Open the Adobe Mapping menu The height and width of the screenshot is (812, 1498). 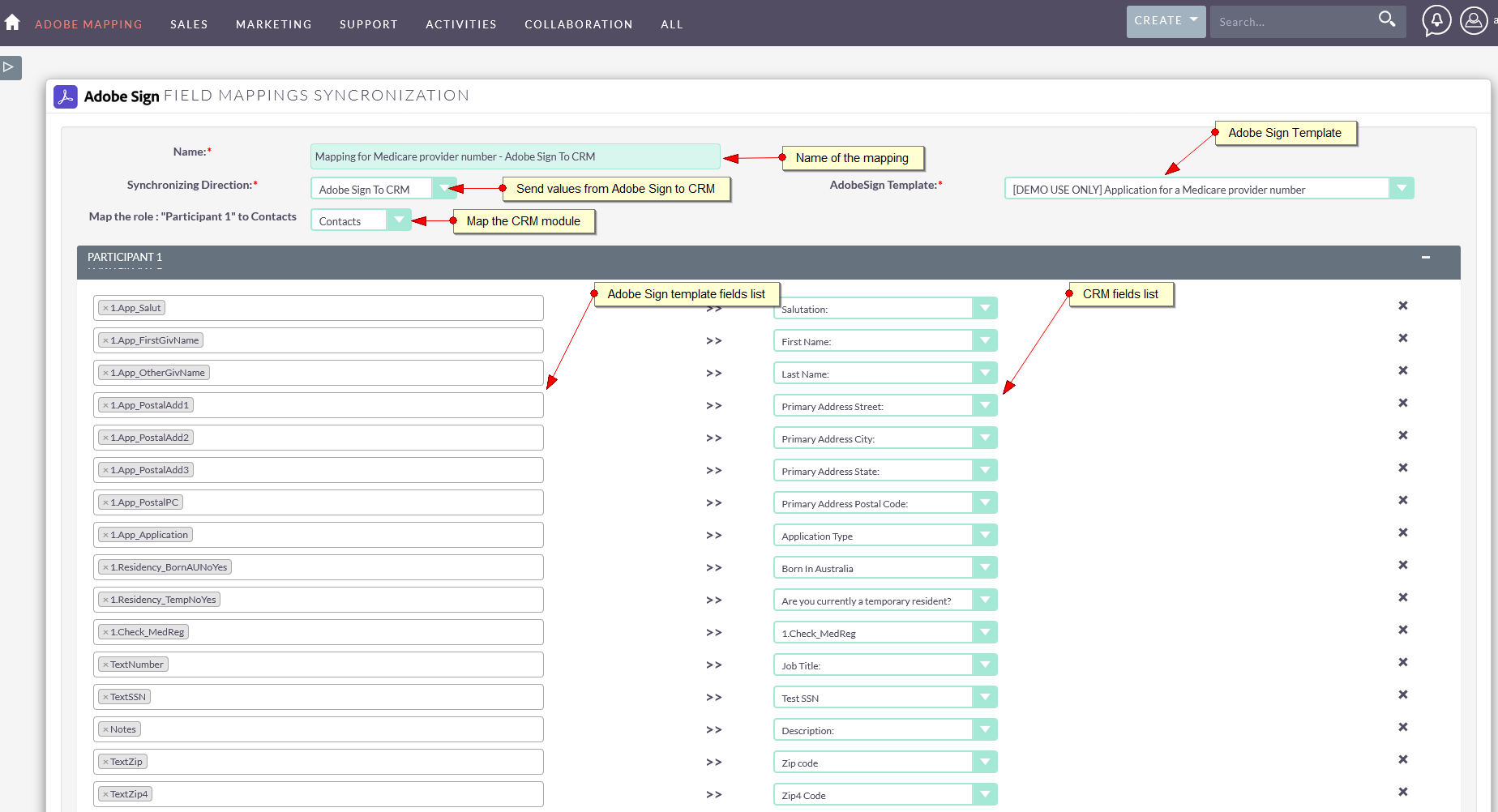pyautogui.click(x=88, y=24)
